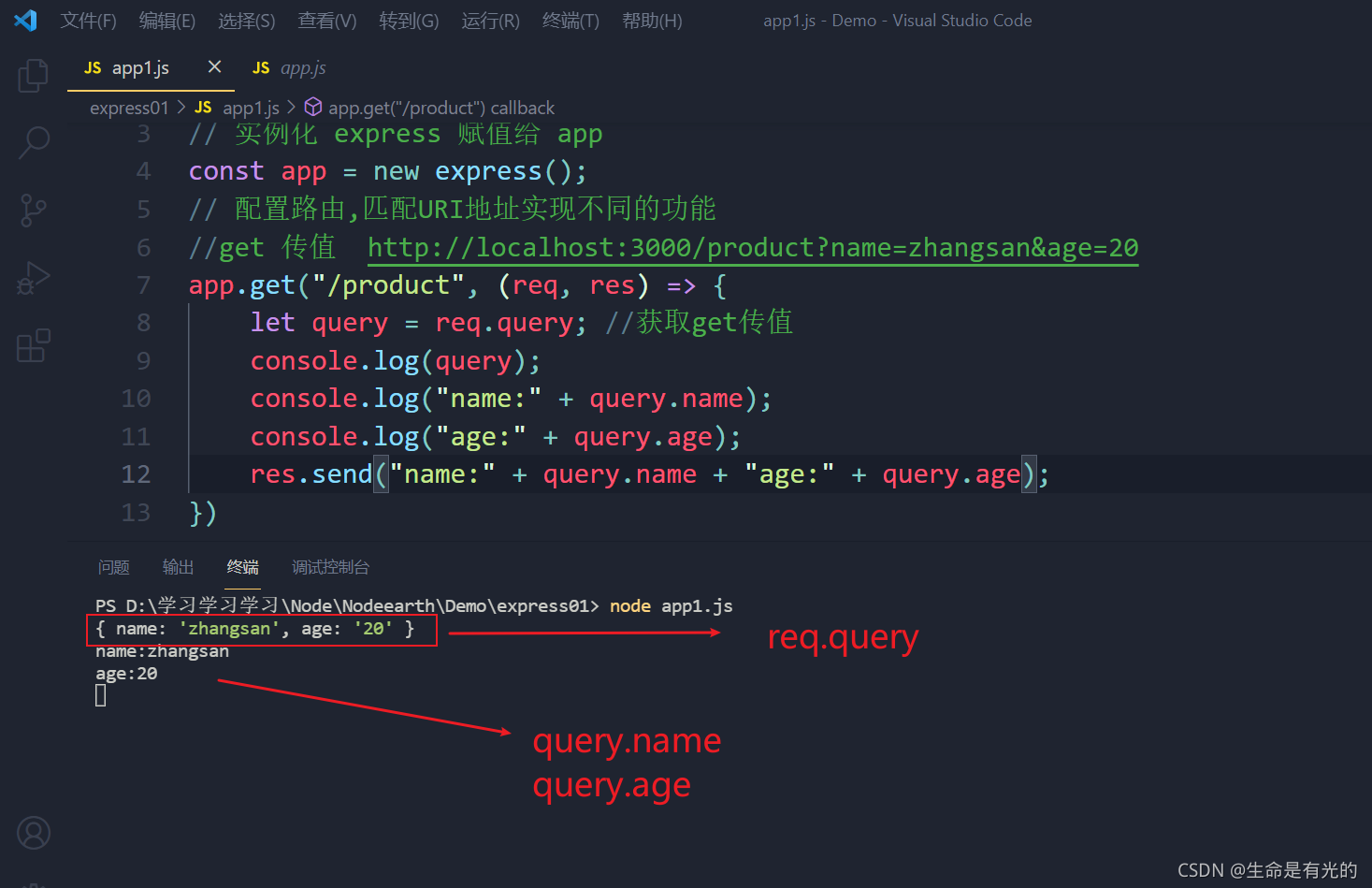Click terminal output { name: 'zhangsan', age: '20' }
Screen dimensions: 1372x888
coord(254,629)
